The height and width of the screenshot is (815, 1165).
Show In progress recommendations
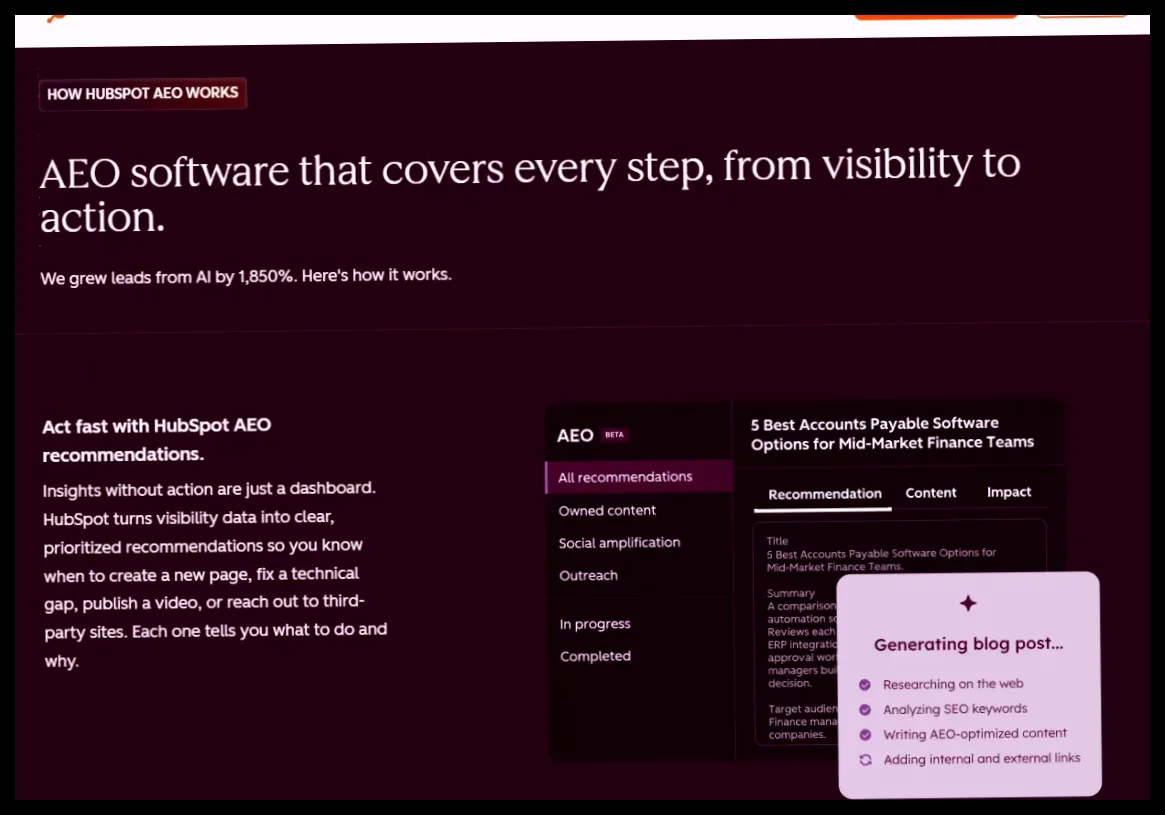pos(595,624)
